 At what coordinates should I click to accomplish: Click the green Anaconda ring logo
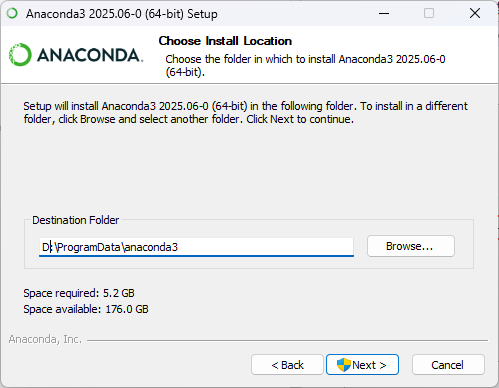click(20, 55)
